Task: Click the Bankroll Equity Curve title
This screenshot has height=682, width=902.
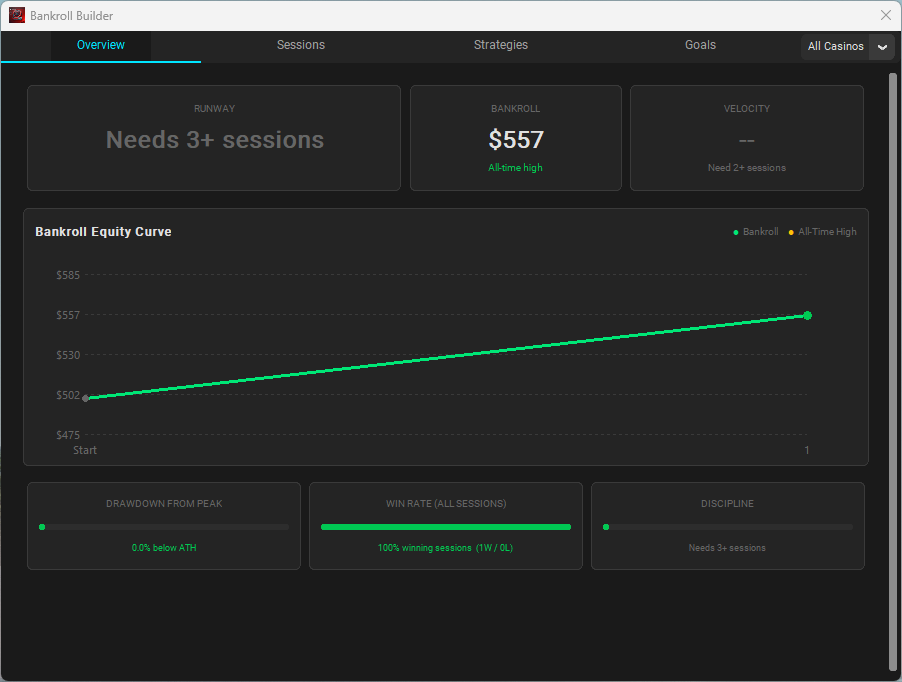Action: click(x=103, y=232)
